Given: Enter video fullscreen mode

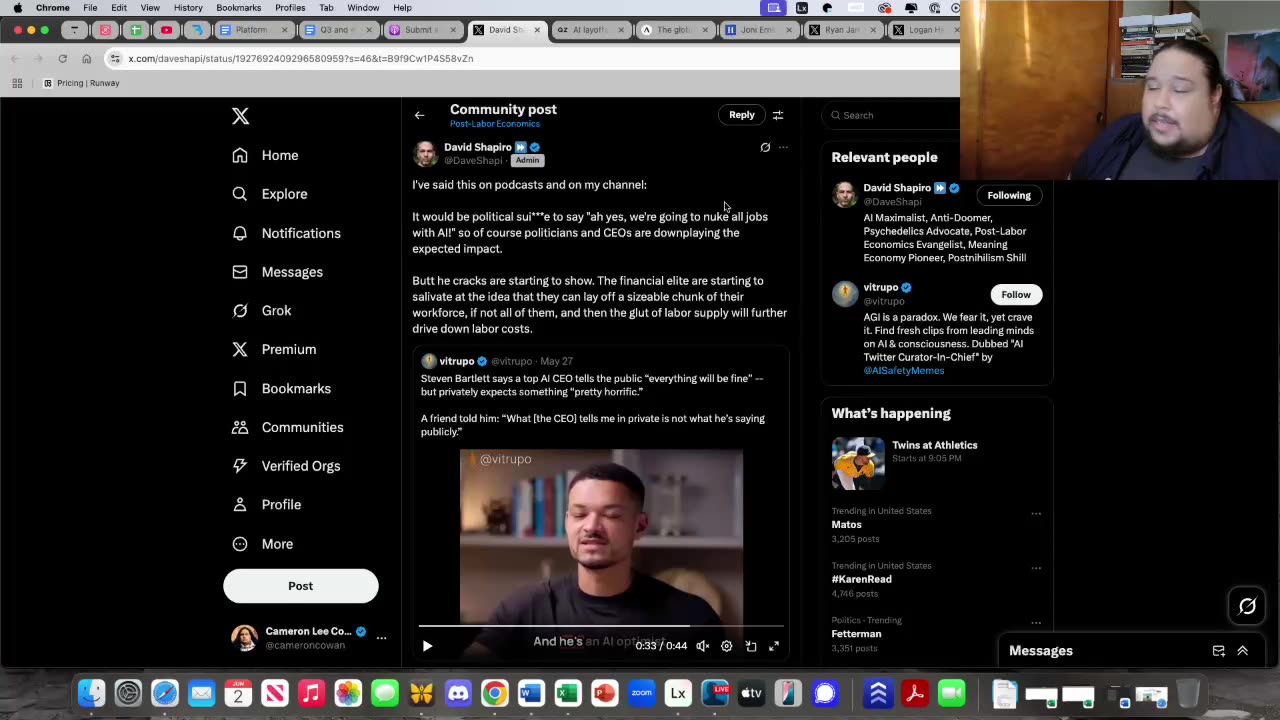Looking at the screenshot, I should (774, 646).
